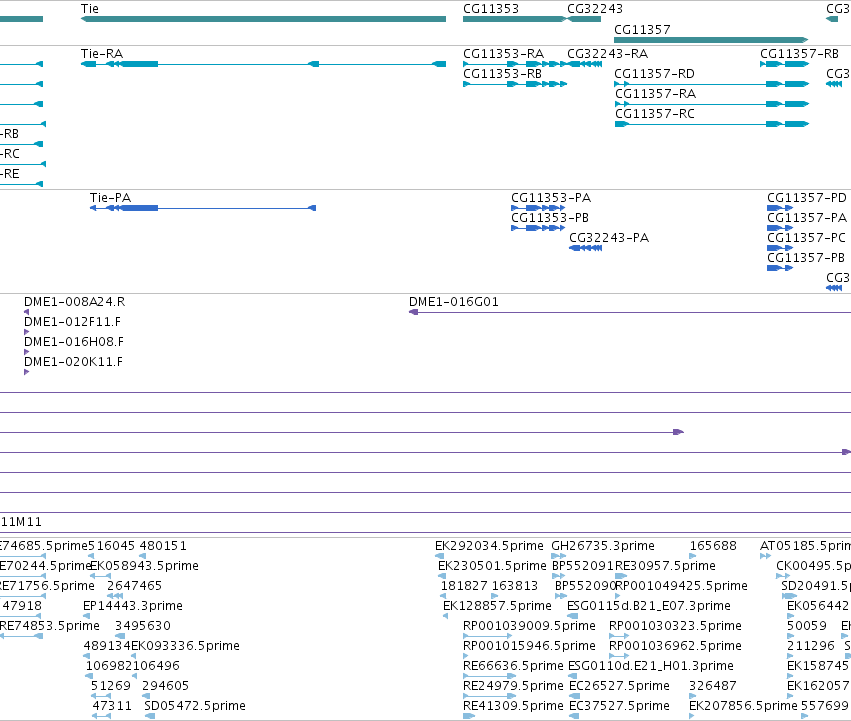The image size is (851, 721).
Task: Select the CG11353-PB protein label
Action: click(x=550, y=218)
